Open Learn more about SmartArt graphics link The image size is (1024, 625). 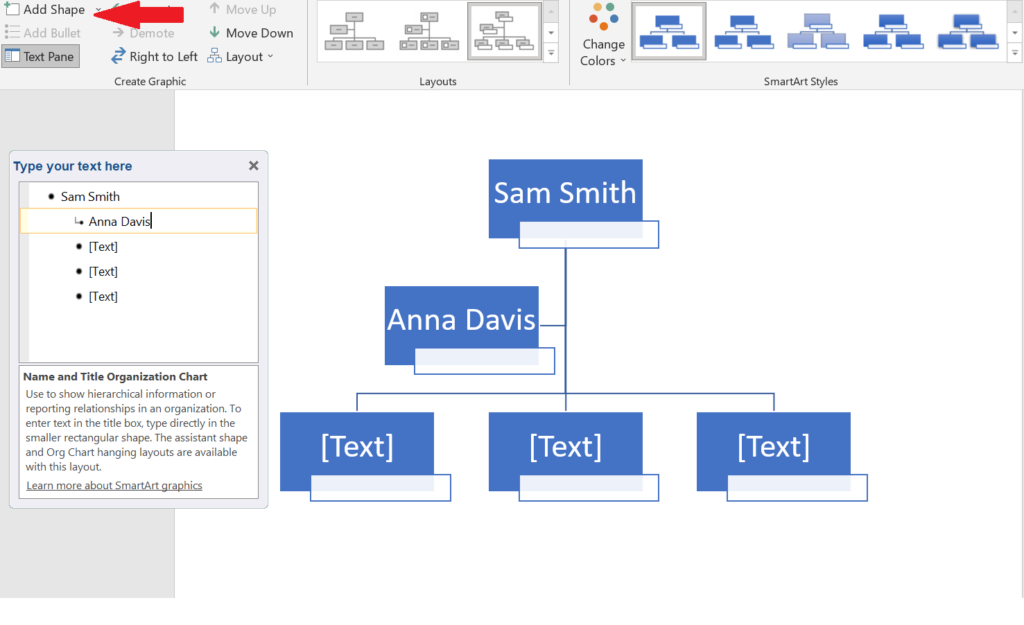coord(114,486)
